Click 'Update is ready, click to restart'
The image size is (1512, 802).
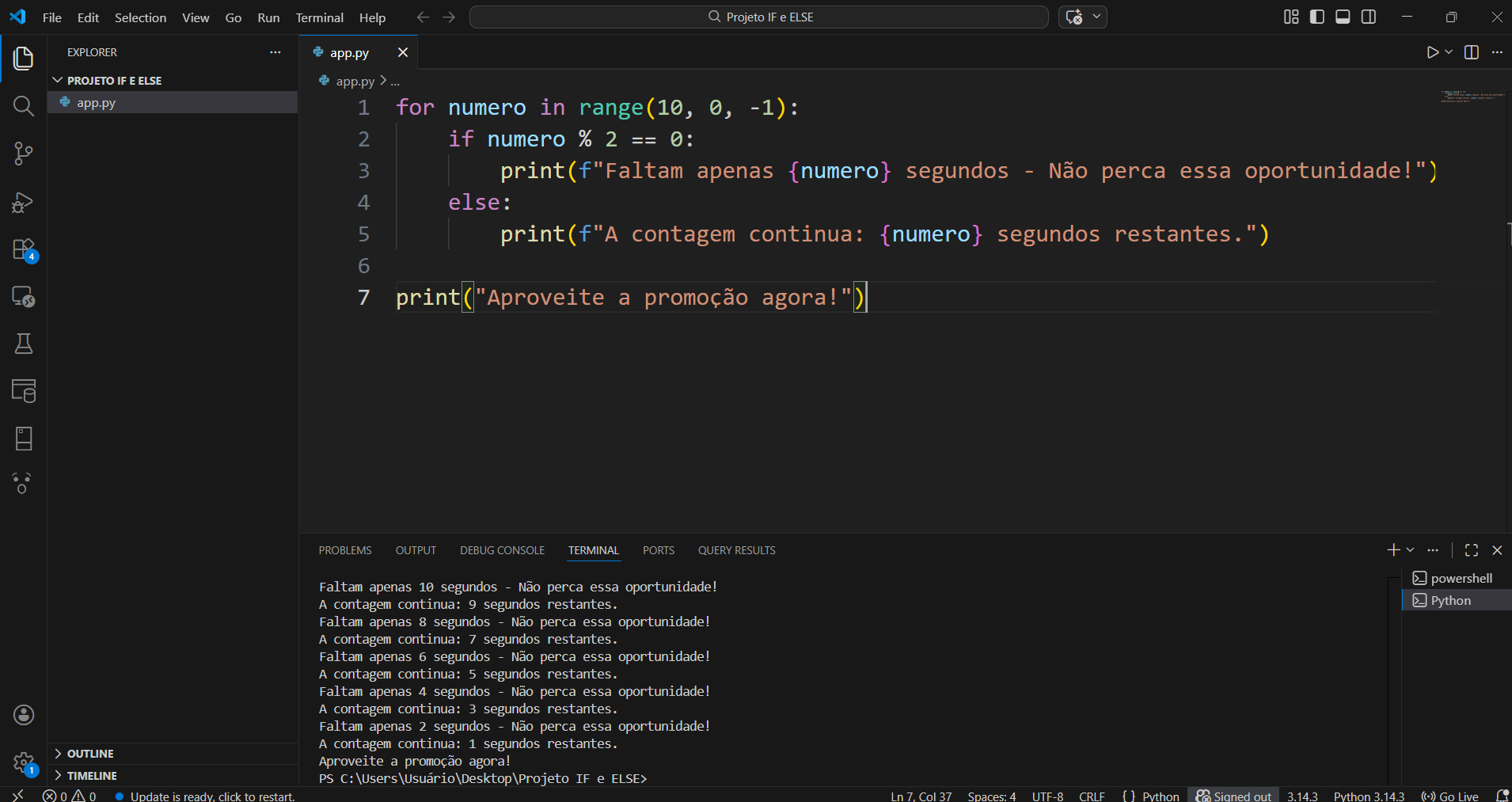(x=212, y=796)
